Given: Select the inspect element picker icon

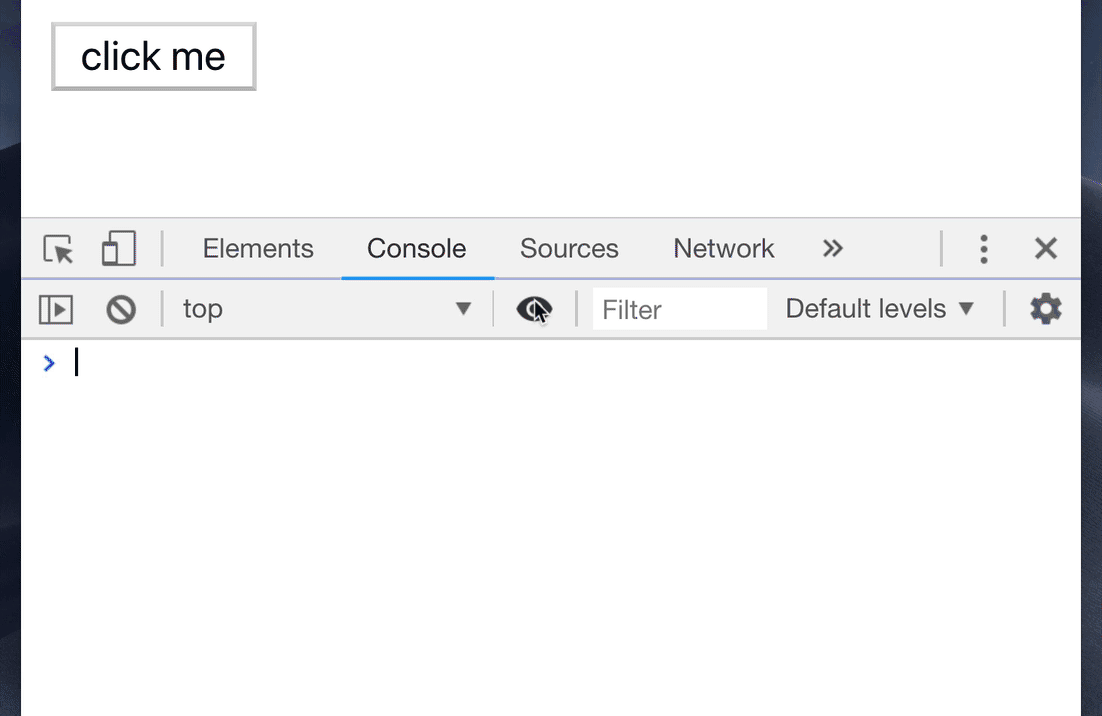Looking at the screenshot, I should point(59,249).
